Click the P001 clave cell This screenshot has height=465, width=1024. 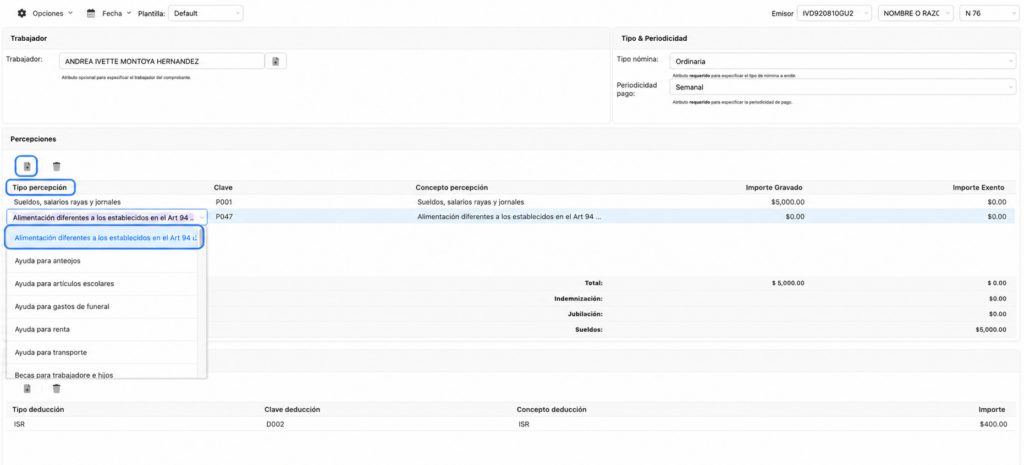pos(224,202)
